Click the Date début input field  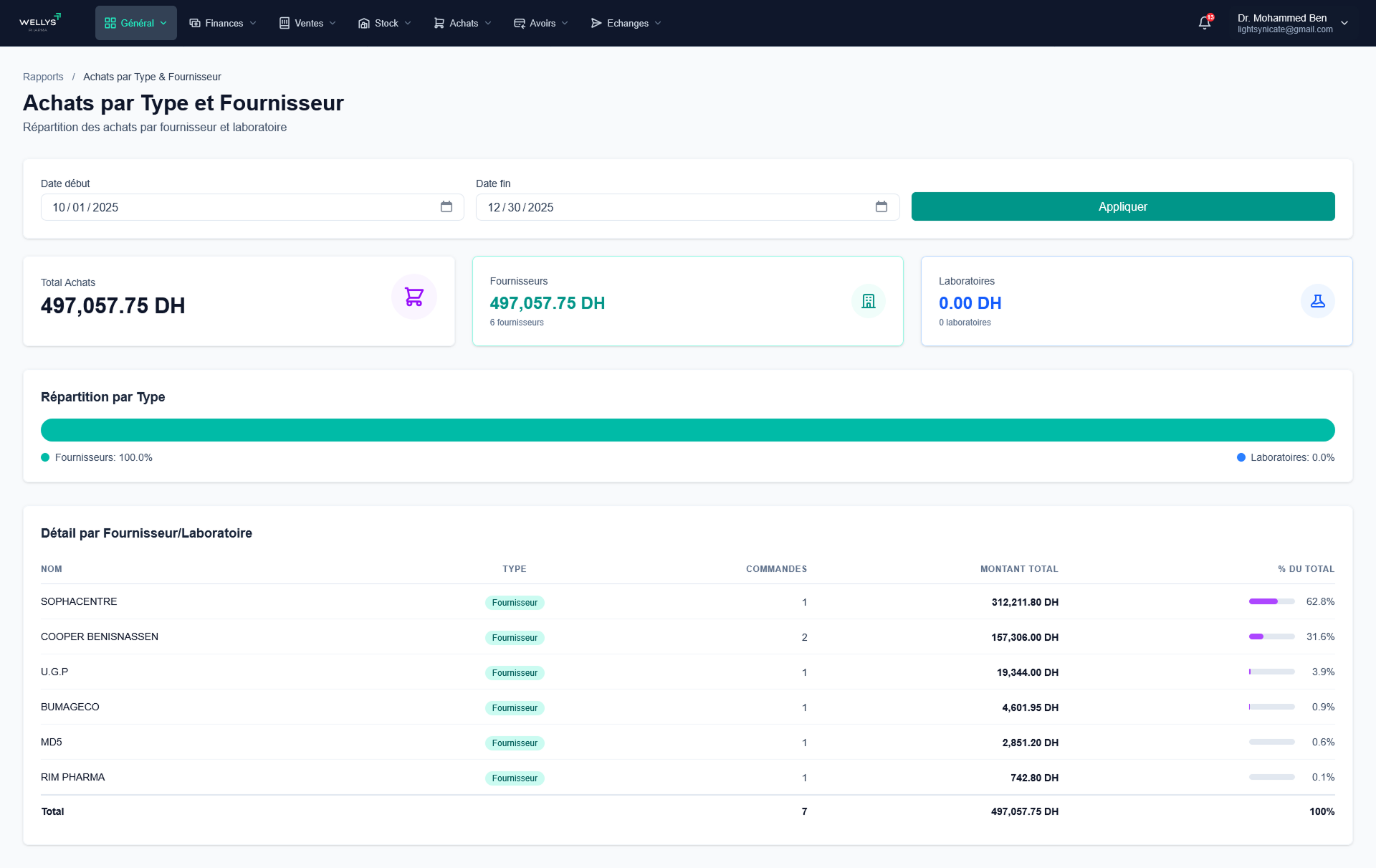click(x=236, y=207)
